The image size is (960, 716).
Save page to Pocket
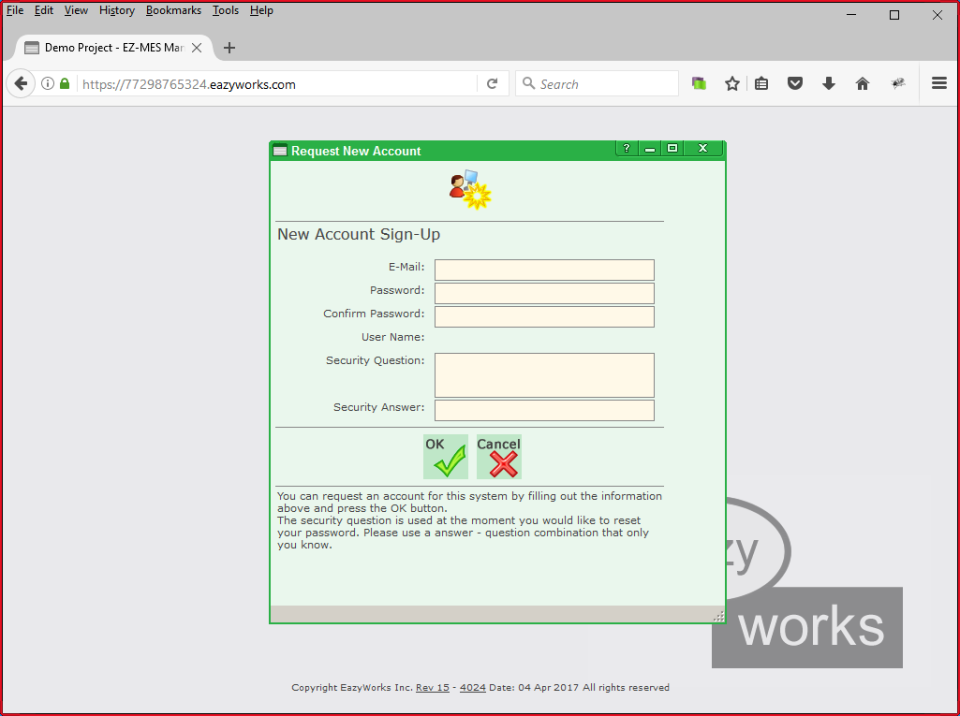(795, 83)
